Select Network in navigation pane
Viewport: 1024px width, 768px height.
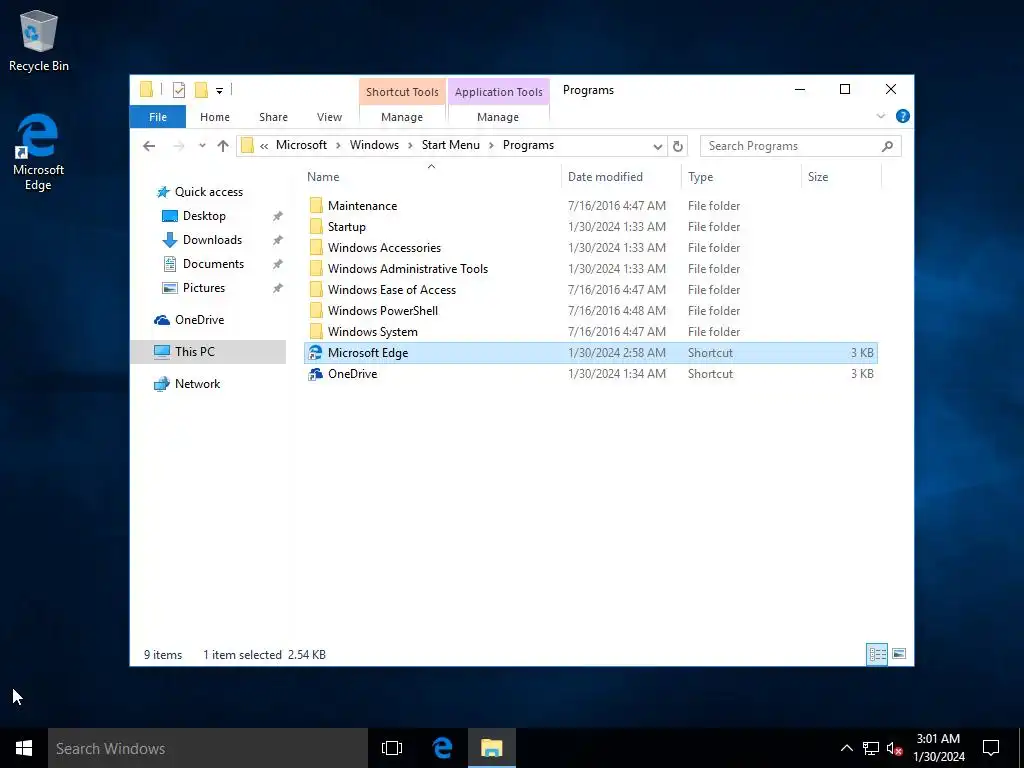tap(197, 384)
